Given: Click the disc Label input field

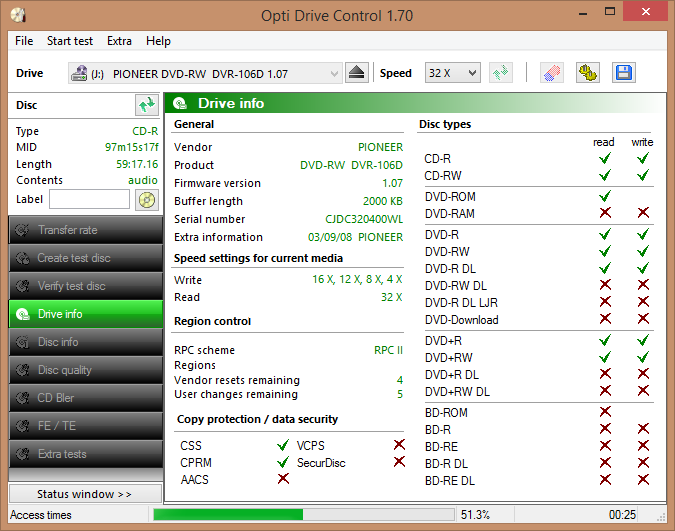Looking at the screenshot, I should click(x=89, y=199).
